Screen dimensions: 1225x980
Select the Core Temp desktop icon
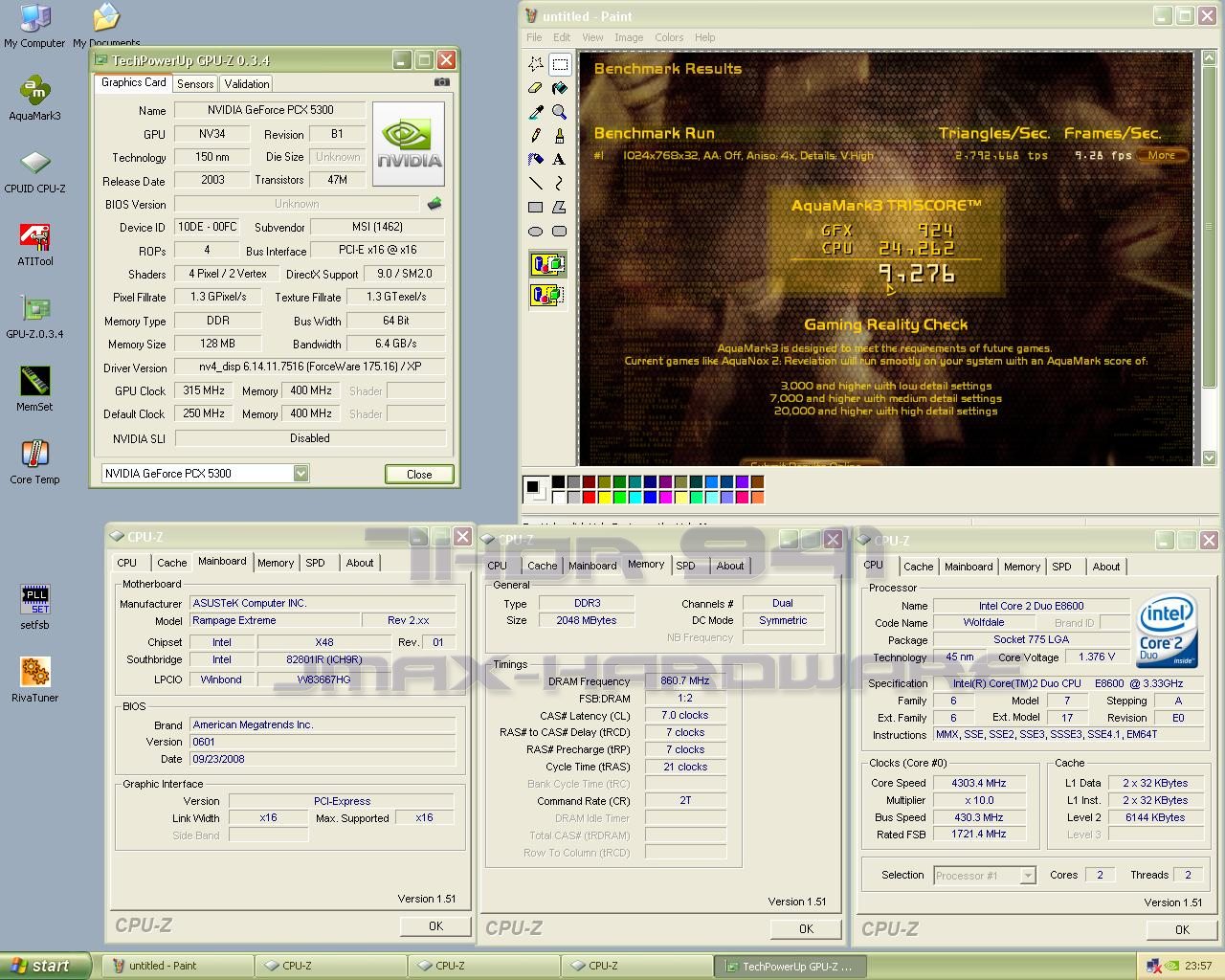tap(34, 462)
